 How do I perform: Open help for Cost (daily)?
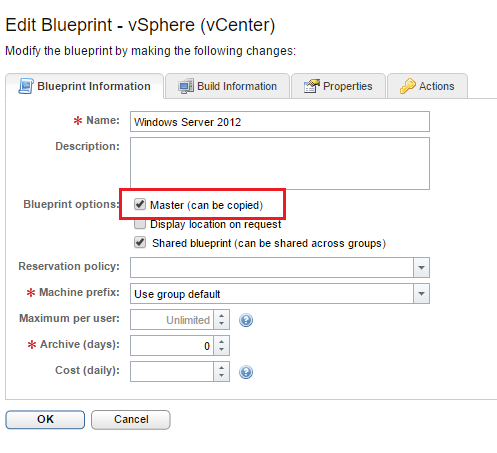click(246, 372)
